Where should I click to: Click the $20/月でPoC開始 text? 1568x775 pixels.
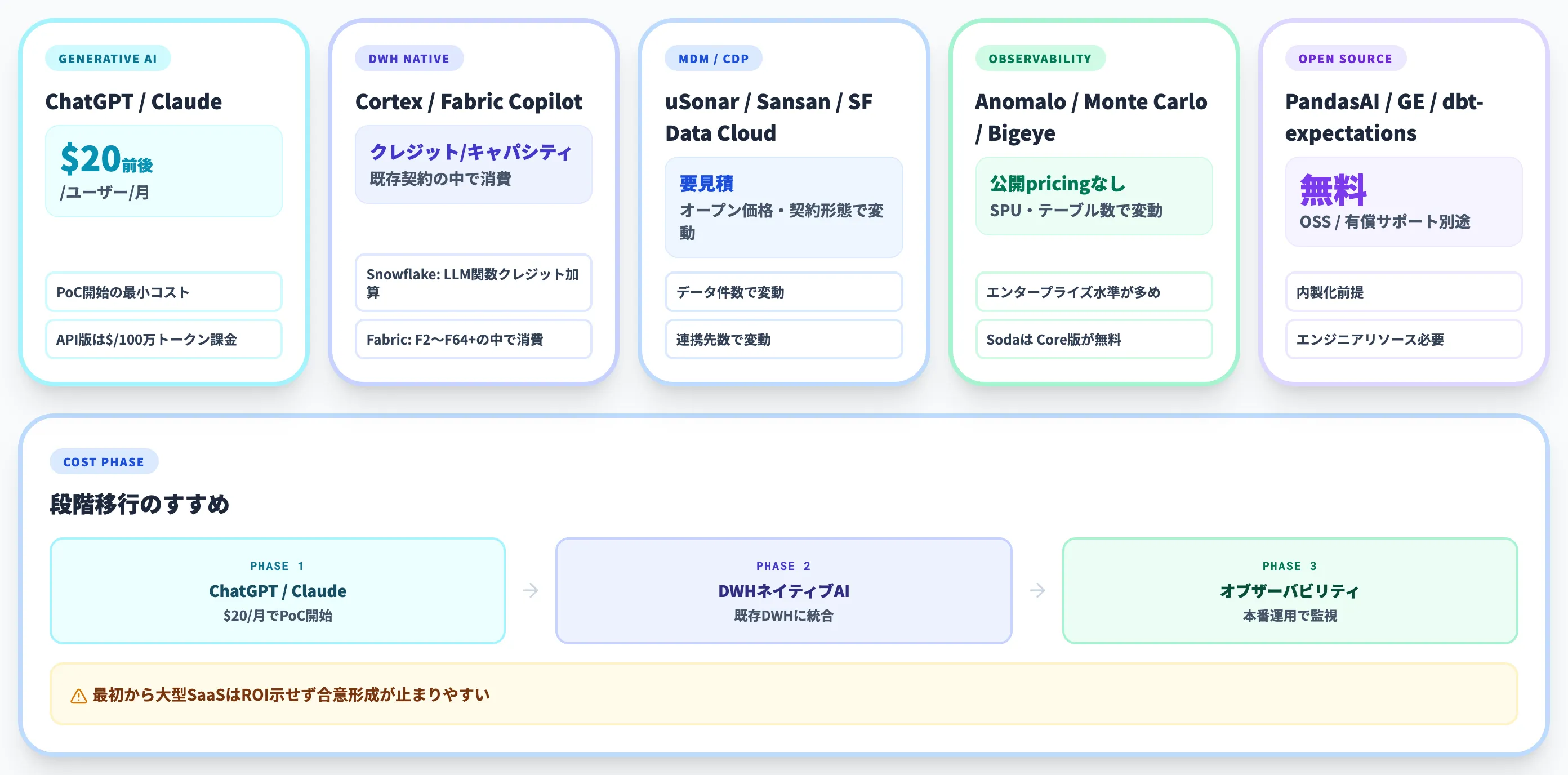[278, 616]
